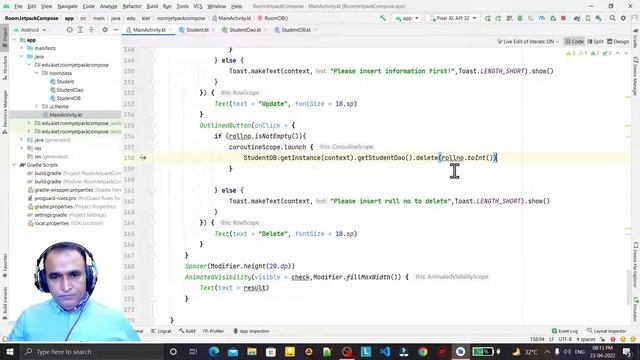The image size is (640, 360).
Task: Switch editor to Design view mode
Action: pos(618,41)
